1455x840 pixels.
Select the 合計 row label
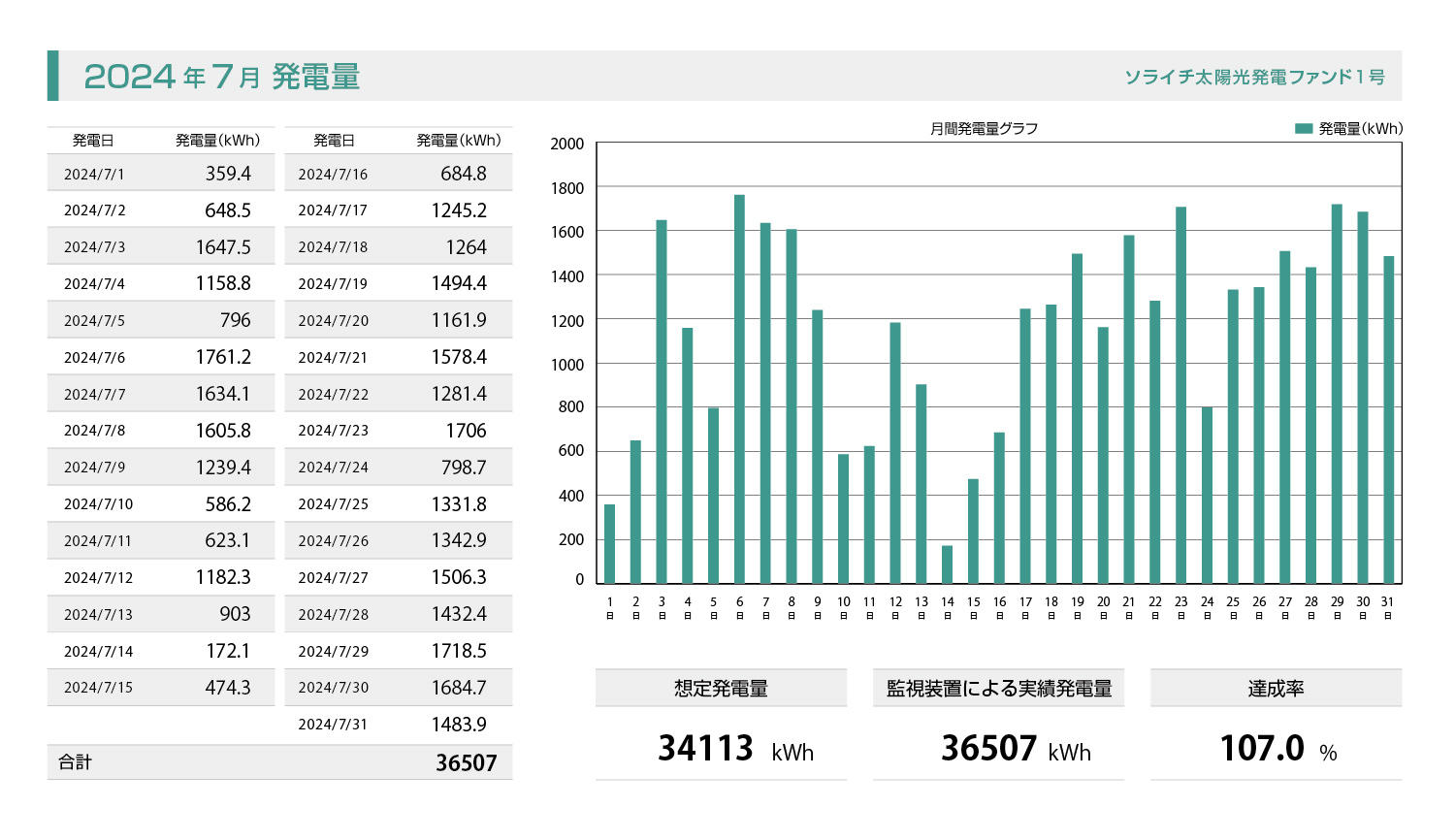click(x=75, y=762)
